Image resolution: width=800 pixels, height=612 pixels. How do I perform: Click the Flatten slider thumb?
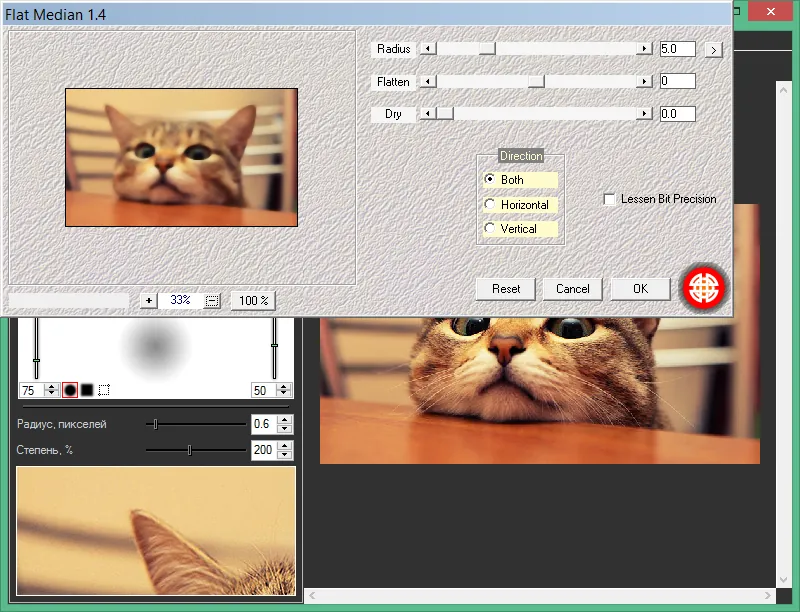click(536, 82)
